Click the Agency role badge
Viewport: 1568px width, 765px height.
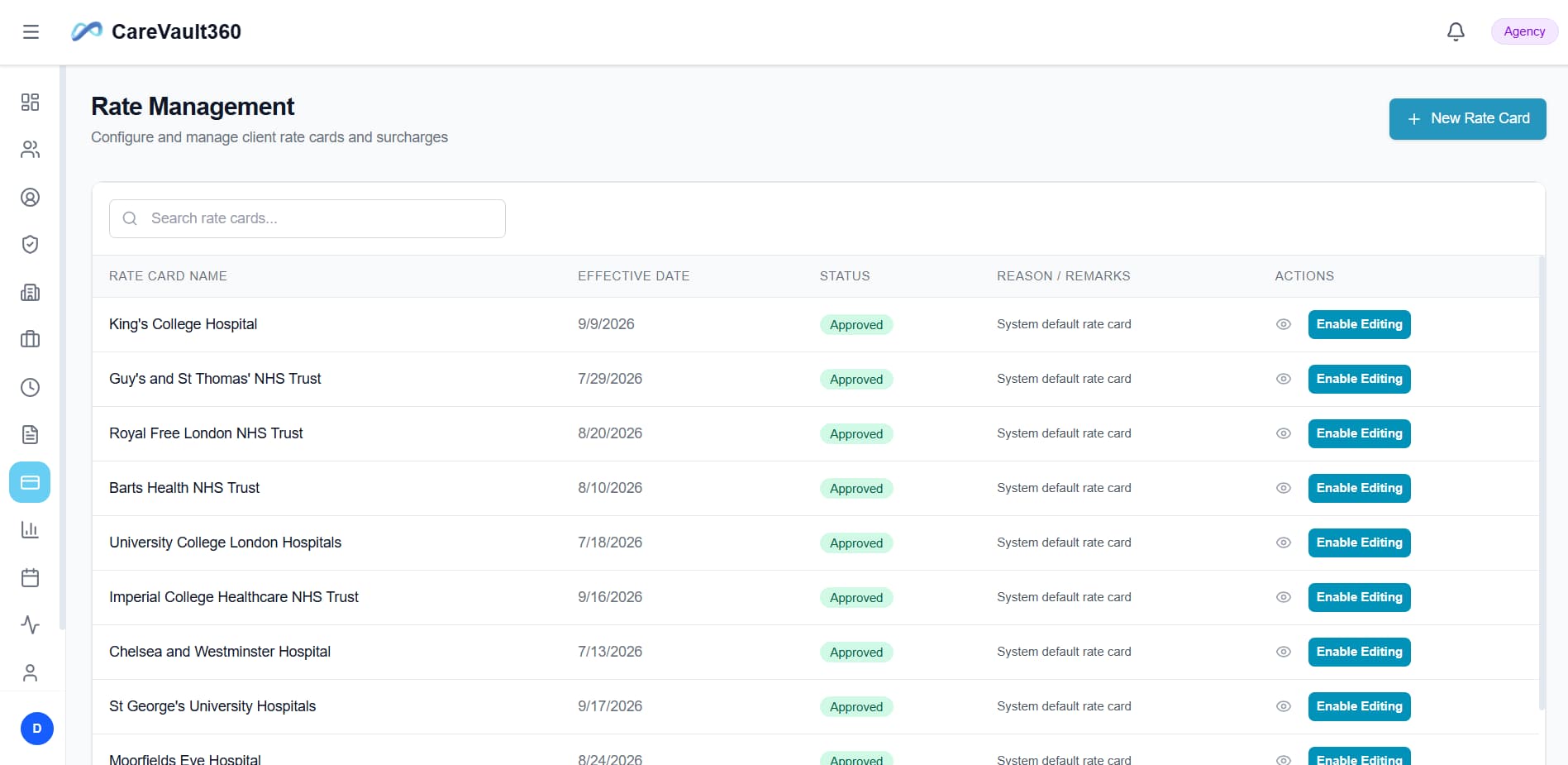point(1524,31)
